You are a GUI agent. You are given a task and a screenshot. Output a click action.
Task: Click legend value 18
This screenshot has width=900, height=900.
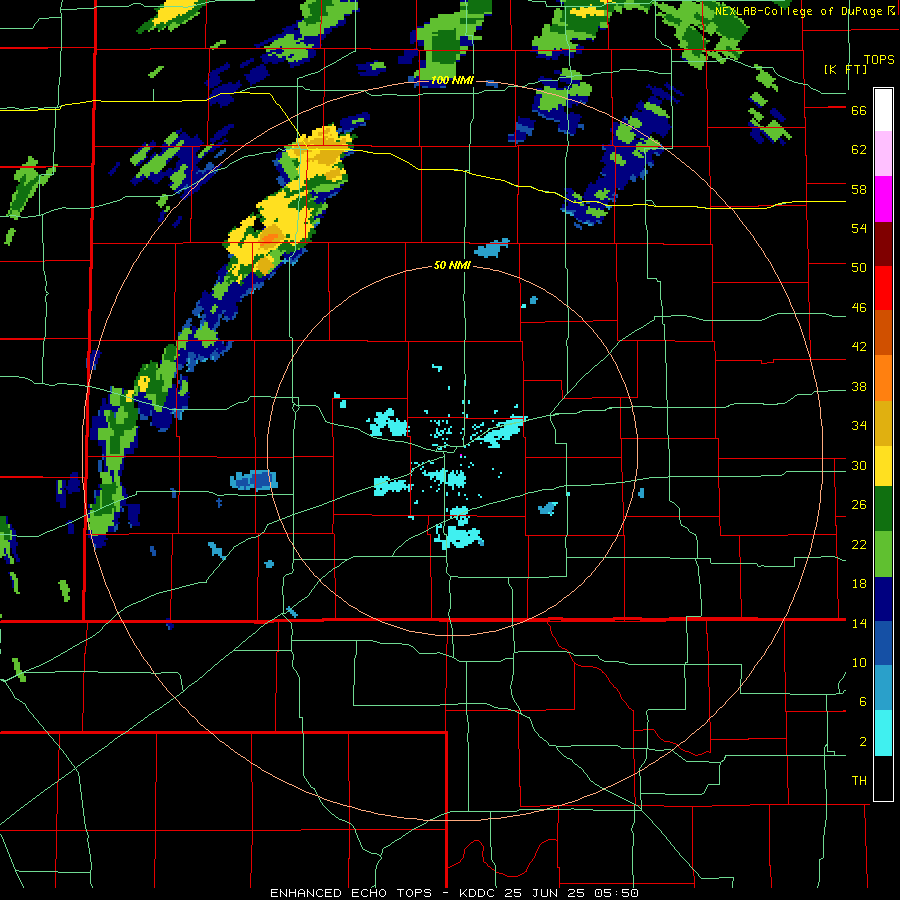coord(859,584)
